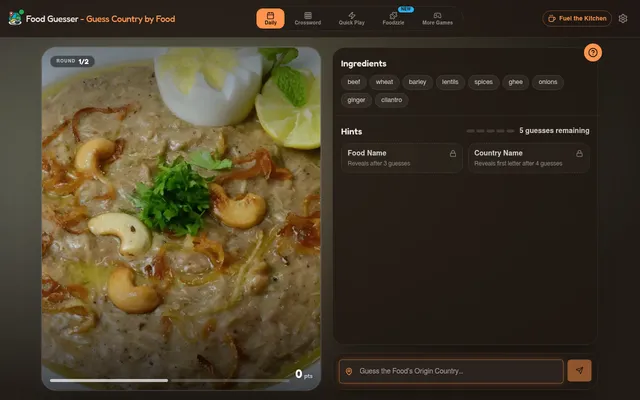Click the lightning icon in Quick Play

pos(351,16)
